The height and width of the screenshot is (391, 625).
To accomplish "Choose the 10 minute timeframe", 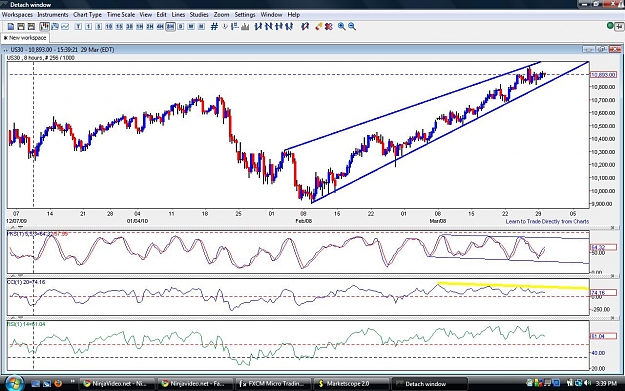I will click(x=109, y=27).
